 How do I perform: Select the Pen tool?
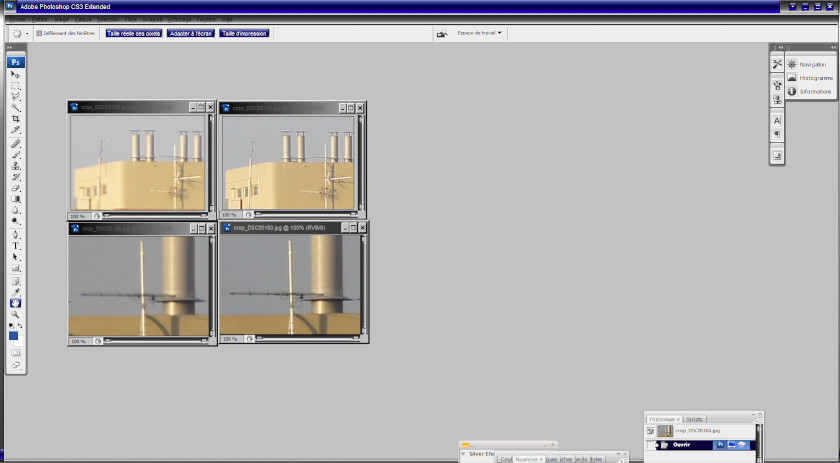[x=16, y=235]
